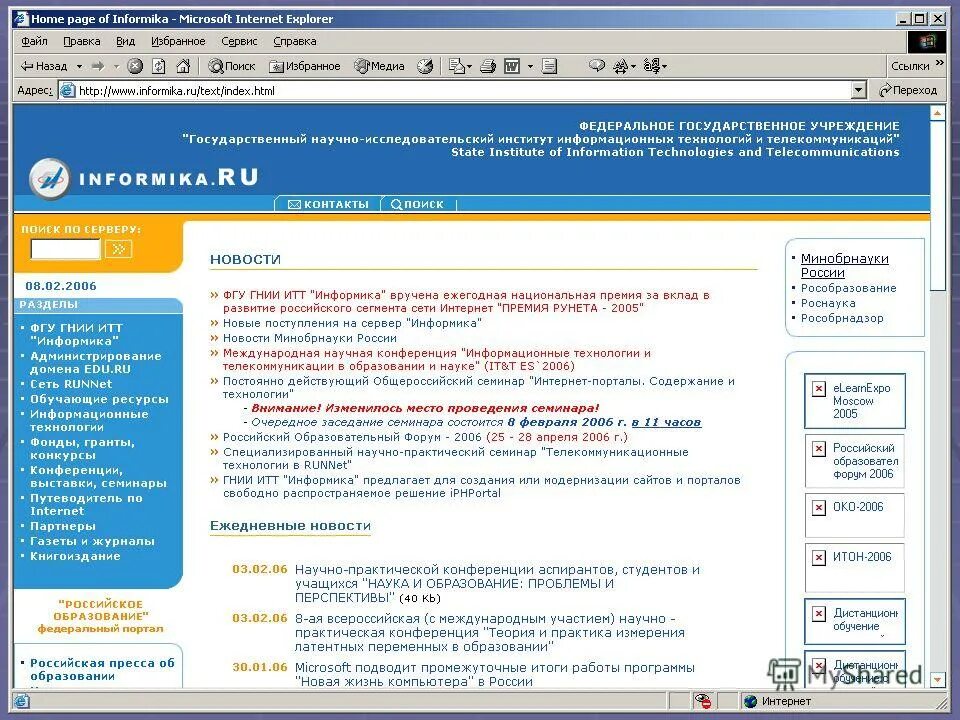This screenshot has height=720, width=960.
Task: Click the Refresh page icon
Action: 159,66
